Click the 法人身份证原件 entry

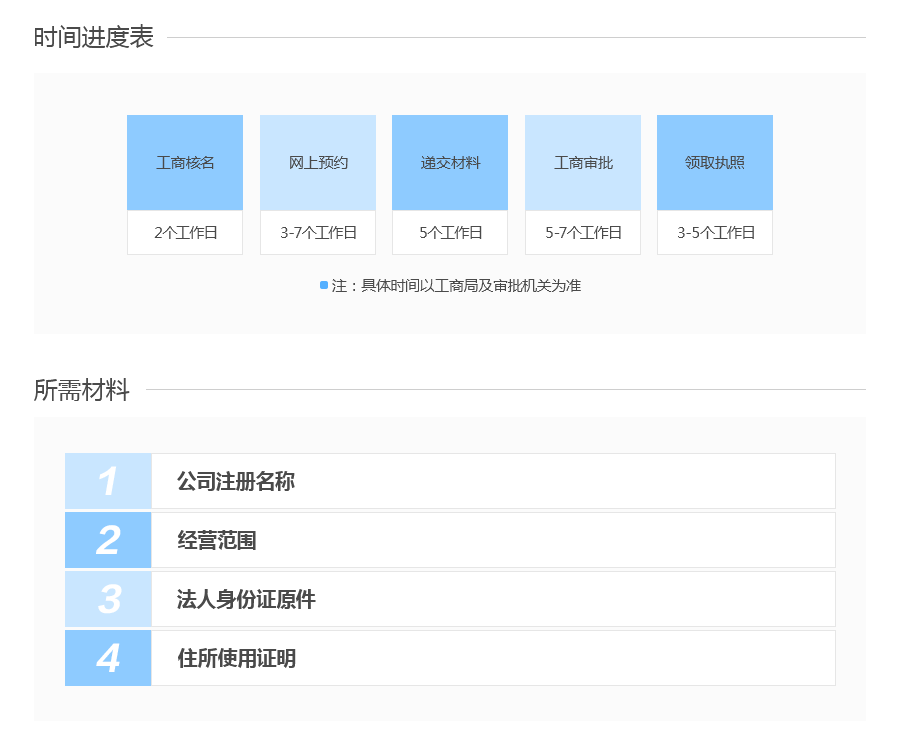(x=246, y=600)
